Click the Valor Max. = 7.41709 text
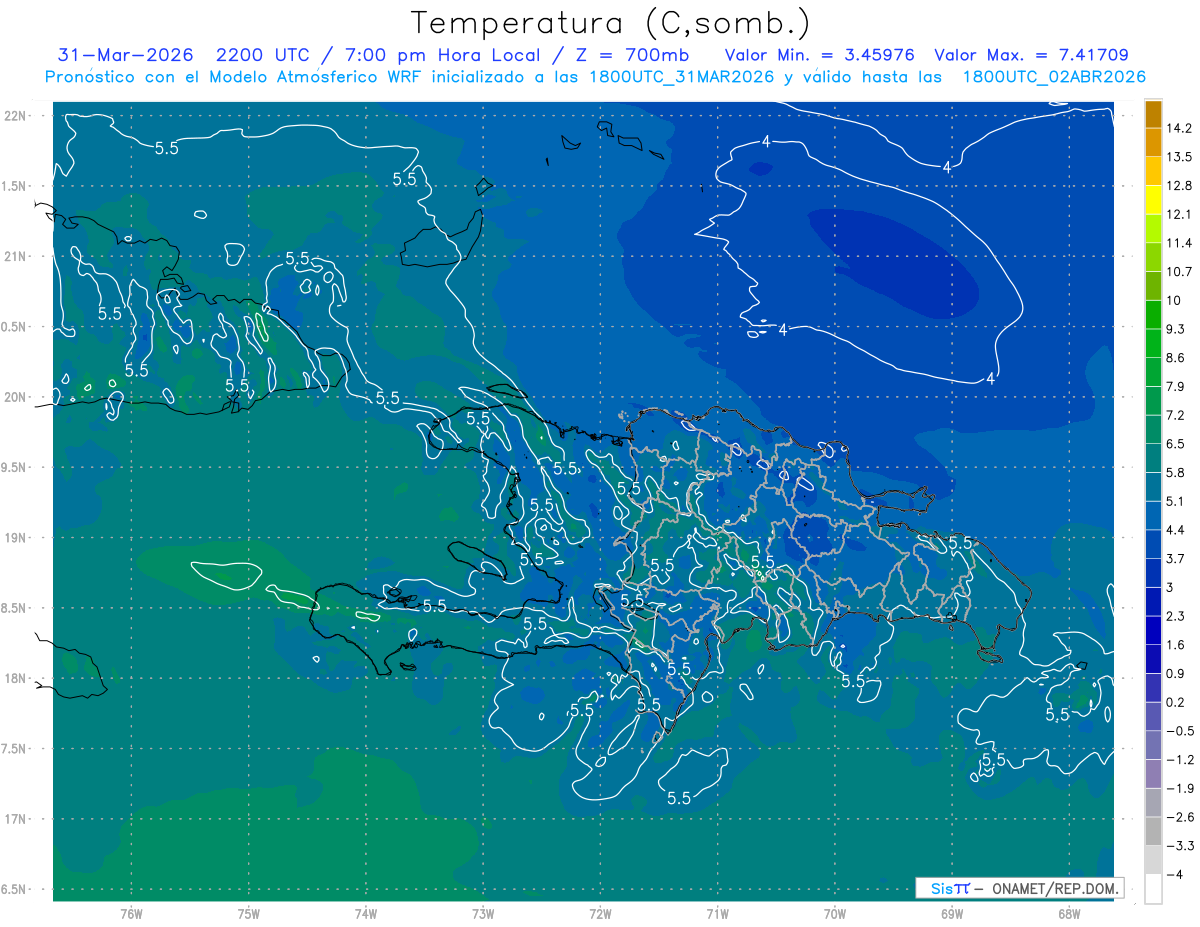Viewport: 1200px width, 927px height. click(1031, 55)
